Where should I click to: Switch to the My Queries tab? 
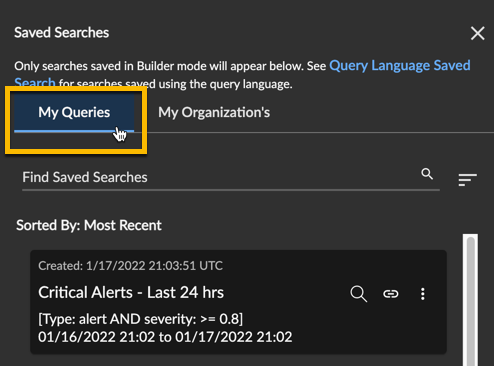(74, 112)
